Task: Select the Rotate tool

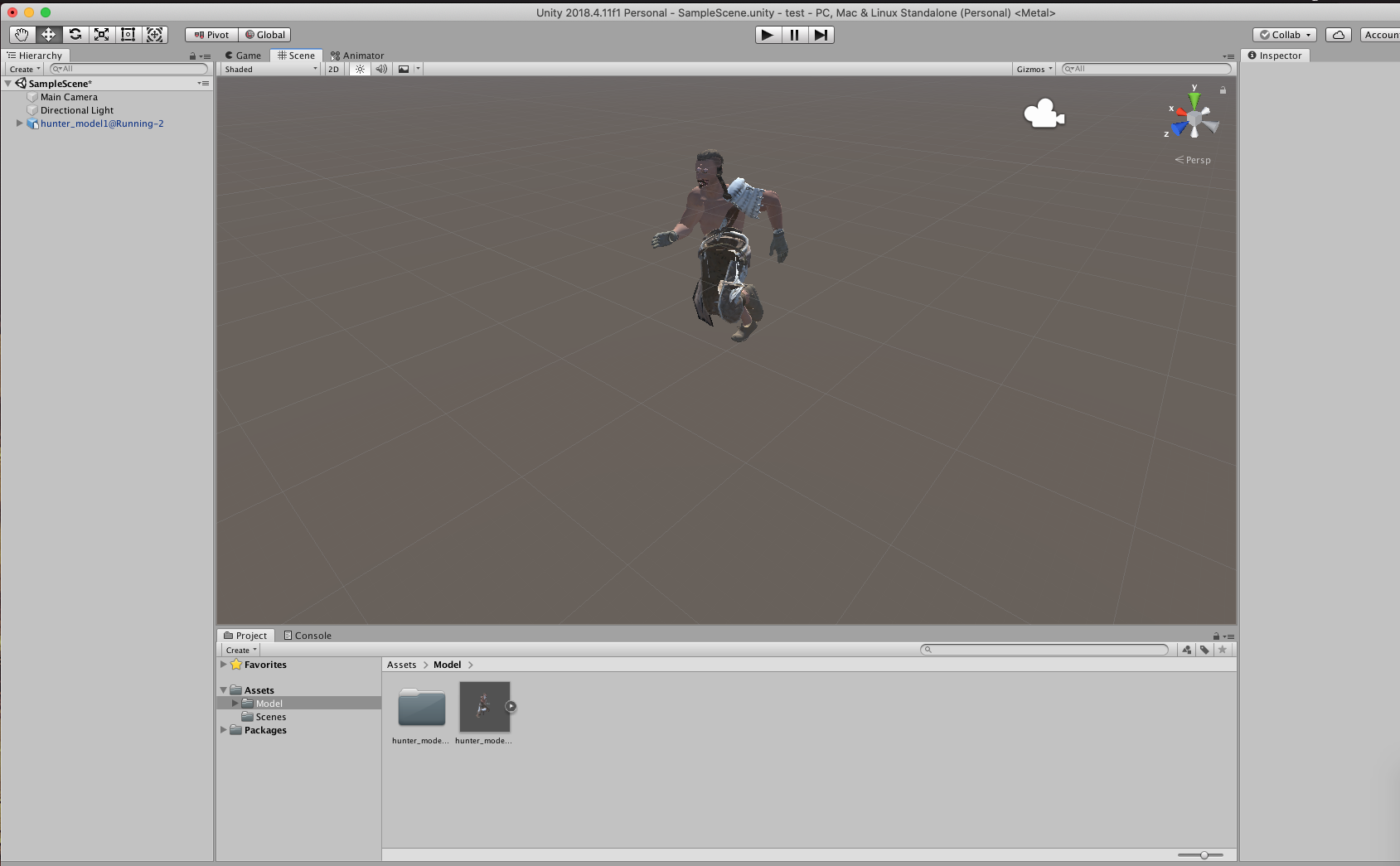Action: (x=75, y=35)
